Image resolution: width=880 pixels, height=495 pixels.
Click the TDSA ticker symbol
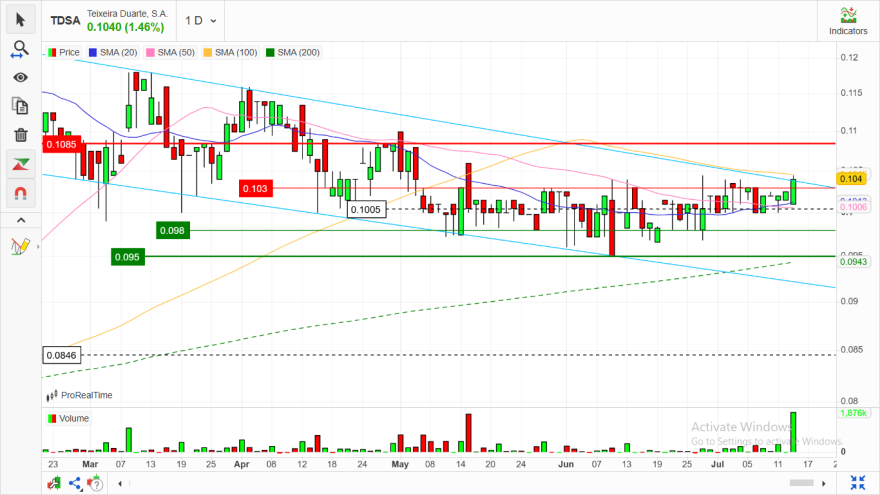click(x=65, y=21)
